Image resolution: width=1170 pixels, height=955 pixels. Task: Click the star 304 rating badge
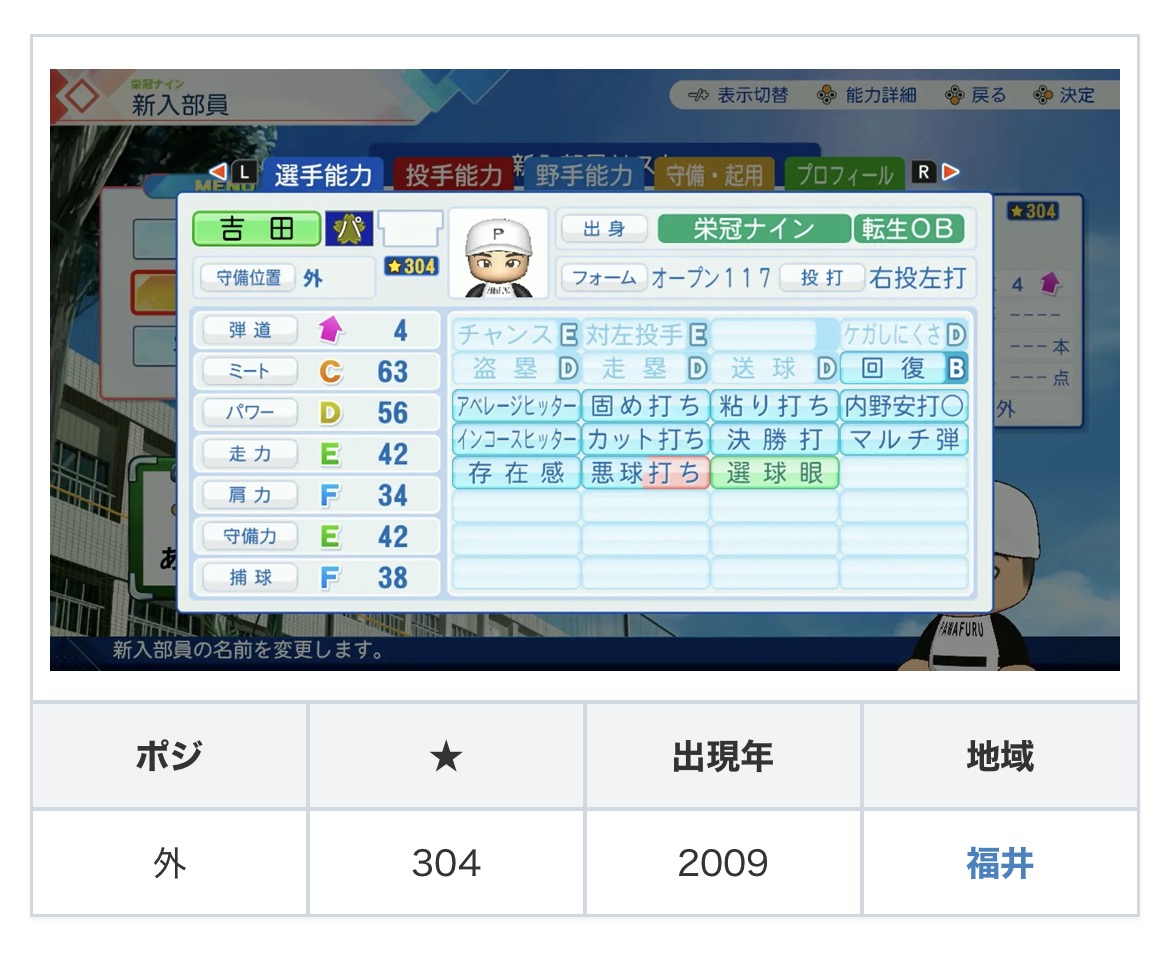pos(410,266)
